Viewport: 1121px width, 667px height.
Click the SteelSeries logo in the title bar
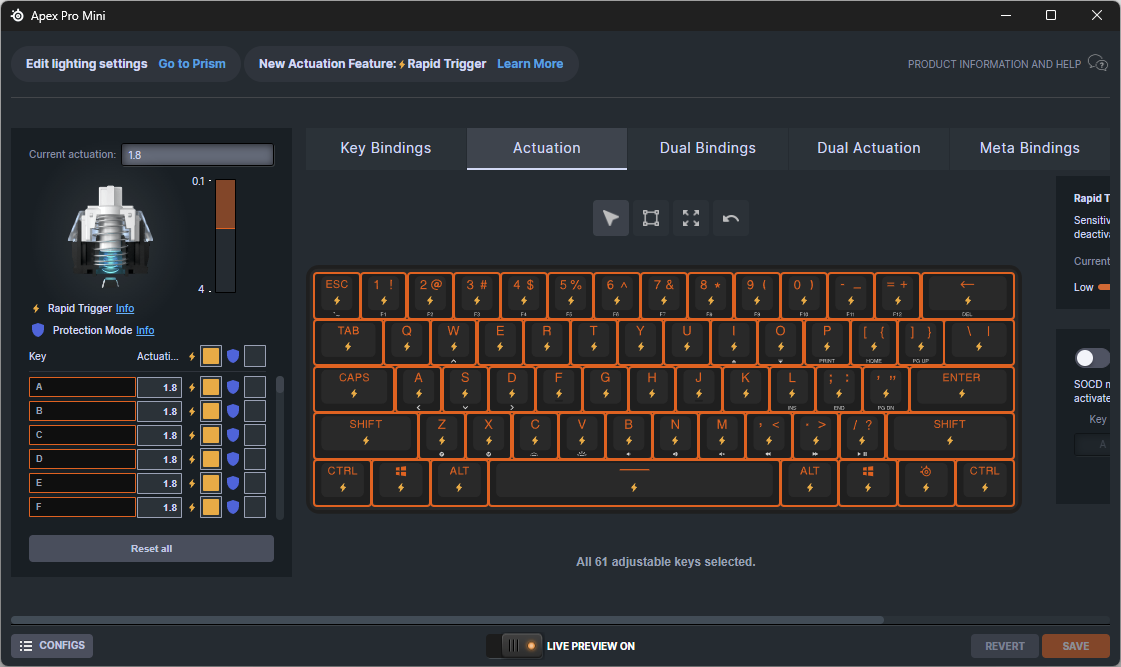coord(17,15)
